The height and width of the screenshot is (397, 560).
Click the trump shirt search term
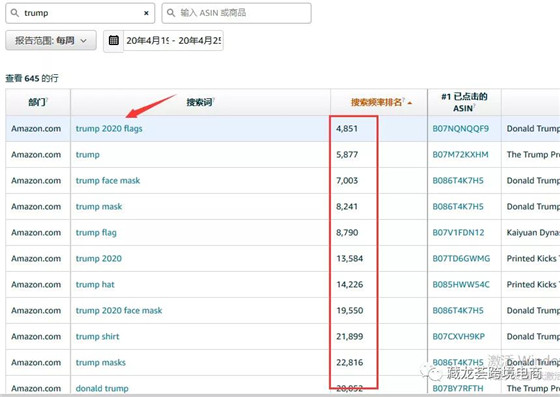tap(98, 337)
